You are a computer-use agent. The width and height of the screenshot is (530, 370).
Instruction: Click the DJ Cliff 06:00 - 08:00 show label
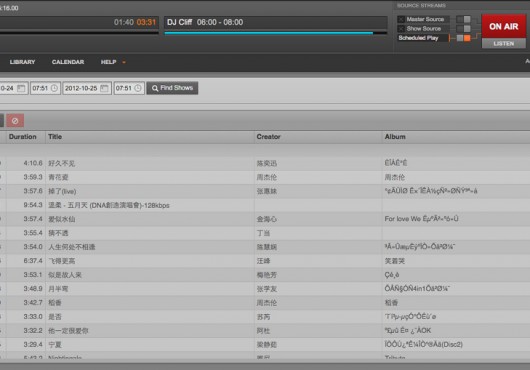point(205,22)
